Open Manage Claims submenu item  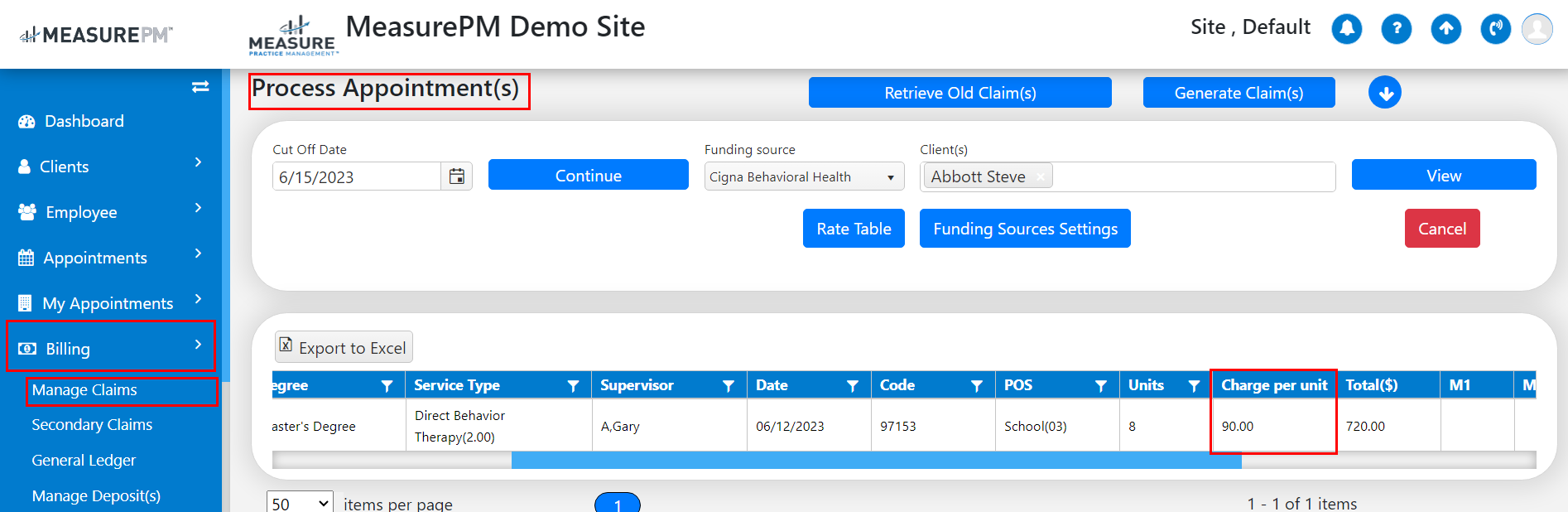[84, 390]
